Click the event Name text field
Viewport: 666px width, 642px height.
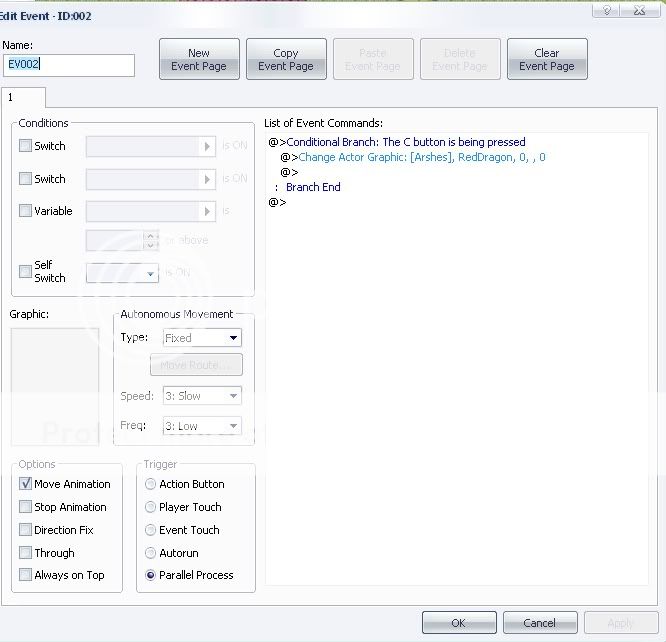68,65
